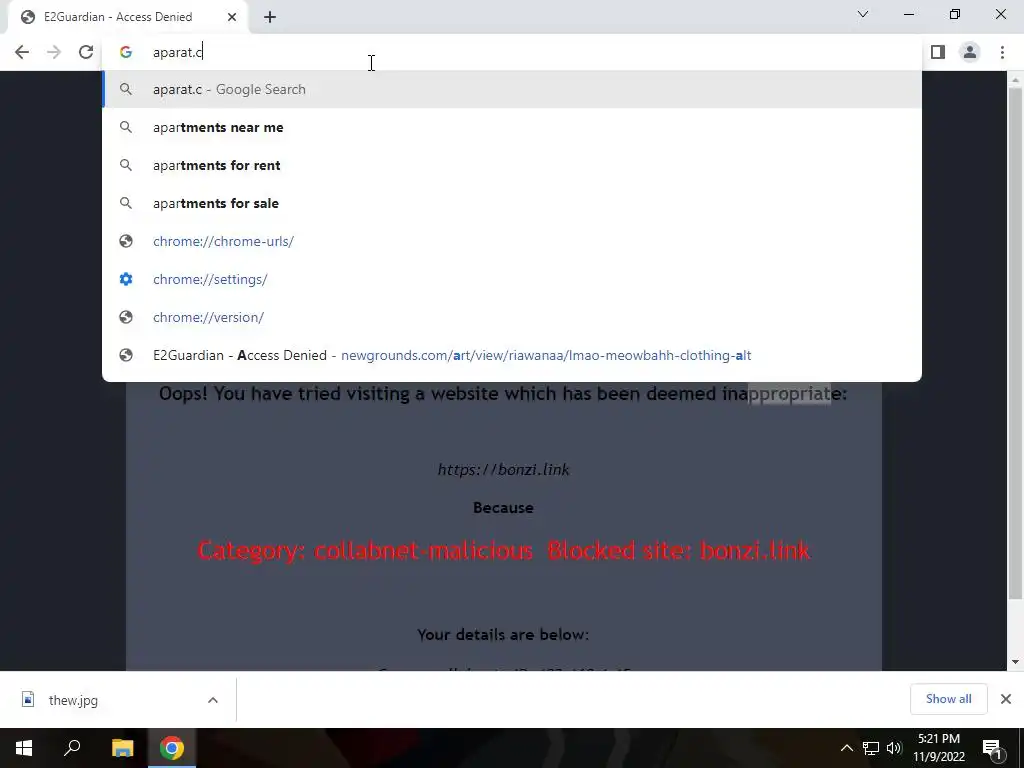Open a new tab with the plus button

click(270, 17)
